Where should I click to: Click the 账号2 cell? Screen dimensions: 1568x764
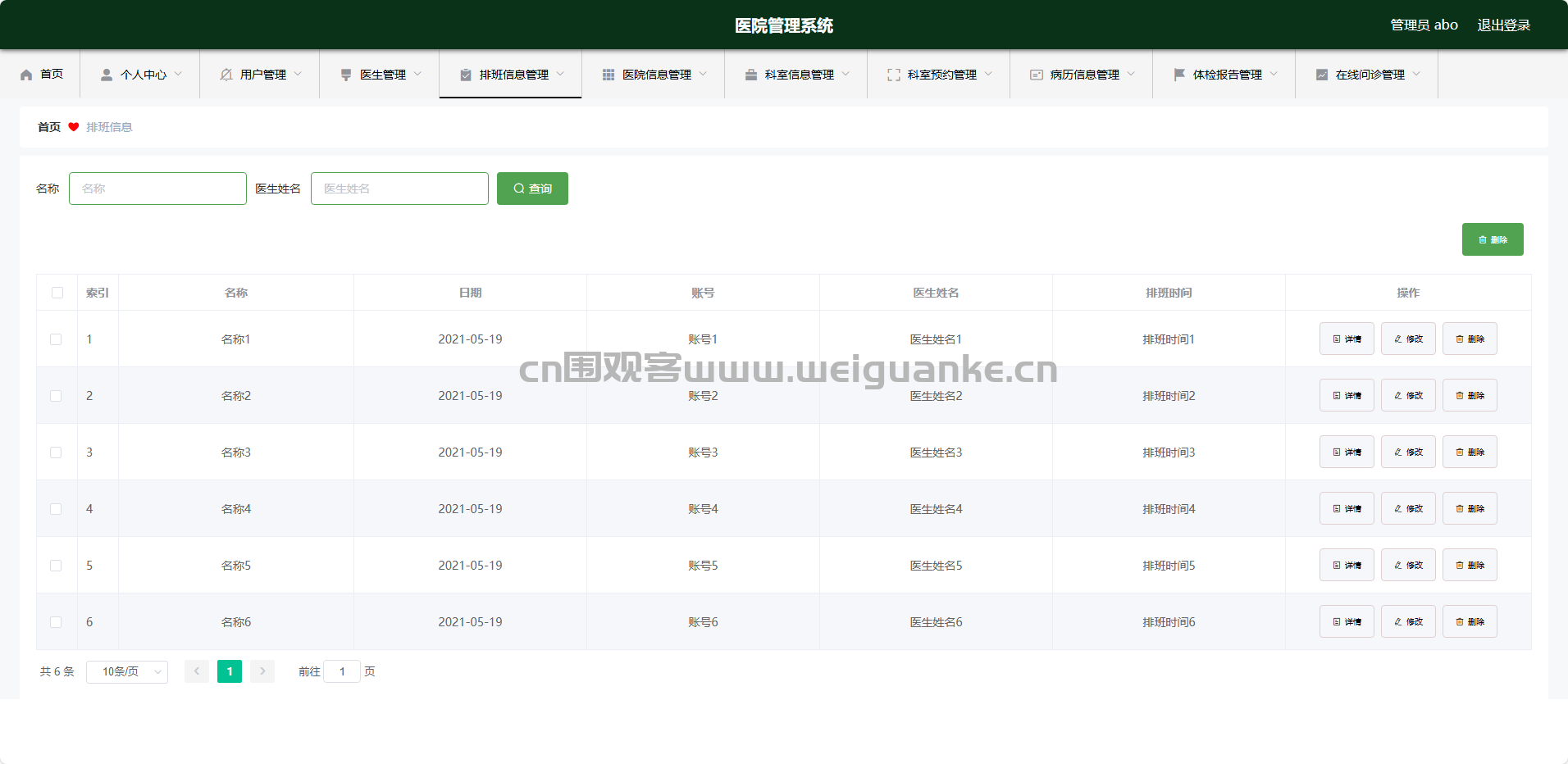[703, 396]
